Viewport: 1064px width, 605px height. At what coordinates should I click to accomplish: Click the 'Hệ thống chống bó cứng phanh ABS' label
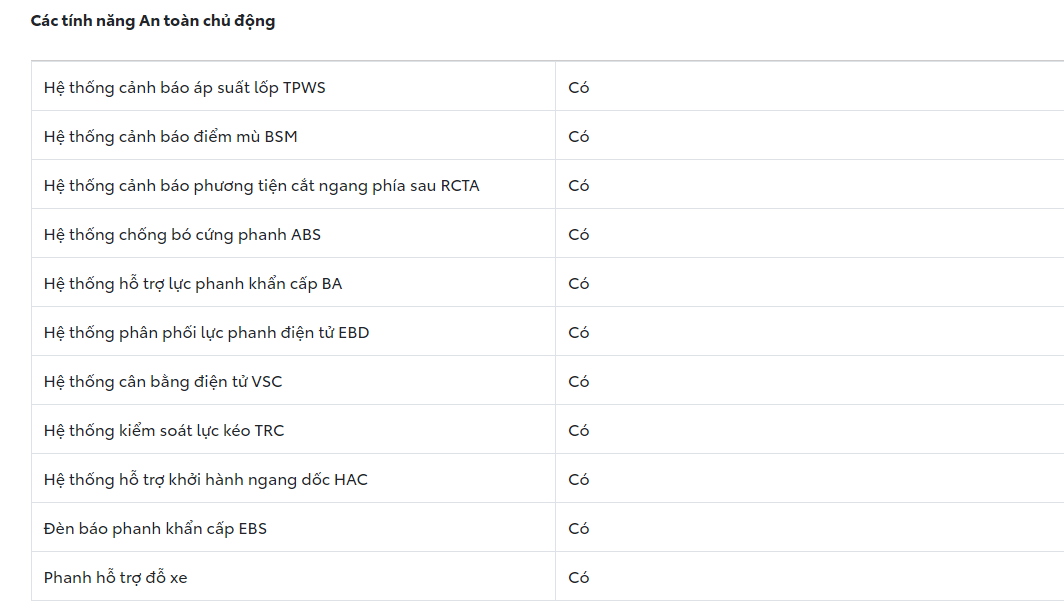click(183, 234)
